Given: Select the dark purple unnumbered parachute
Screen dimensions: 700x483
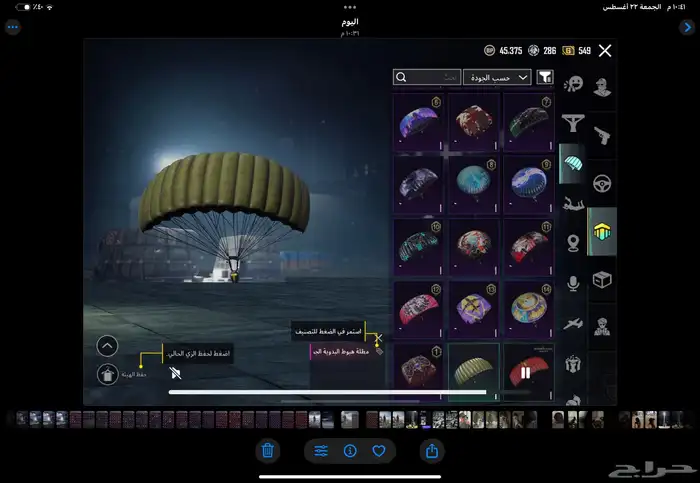Looking at the screenshot, I should (418, 184).
